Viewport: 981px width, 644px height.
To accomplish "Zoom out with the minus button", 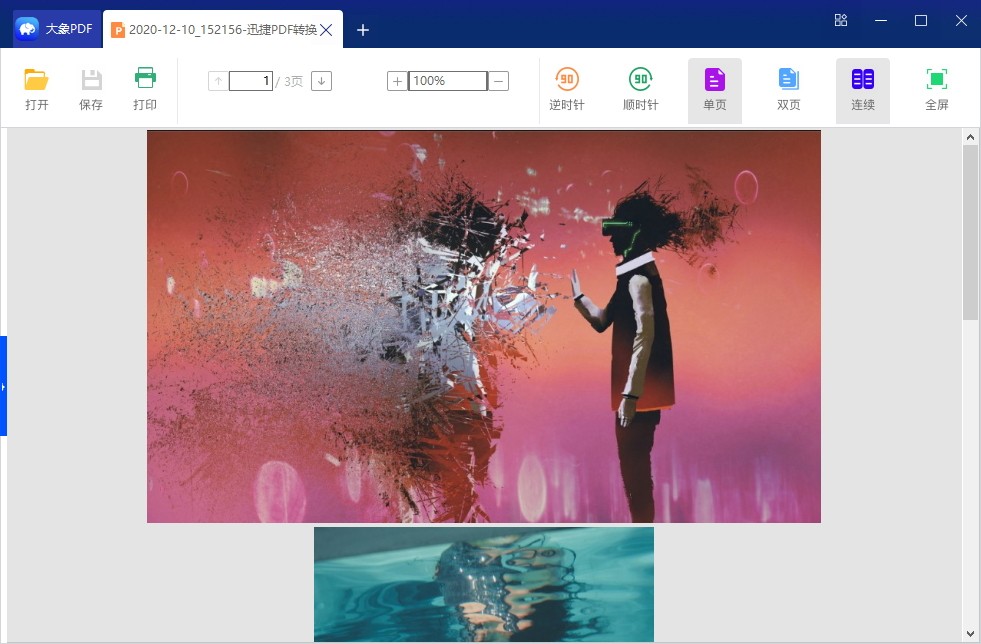I will 498,81.
